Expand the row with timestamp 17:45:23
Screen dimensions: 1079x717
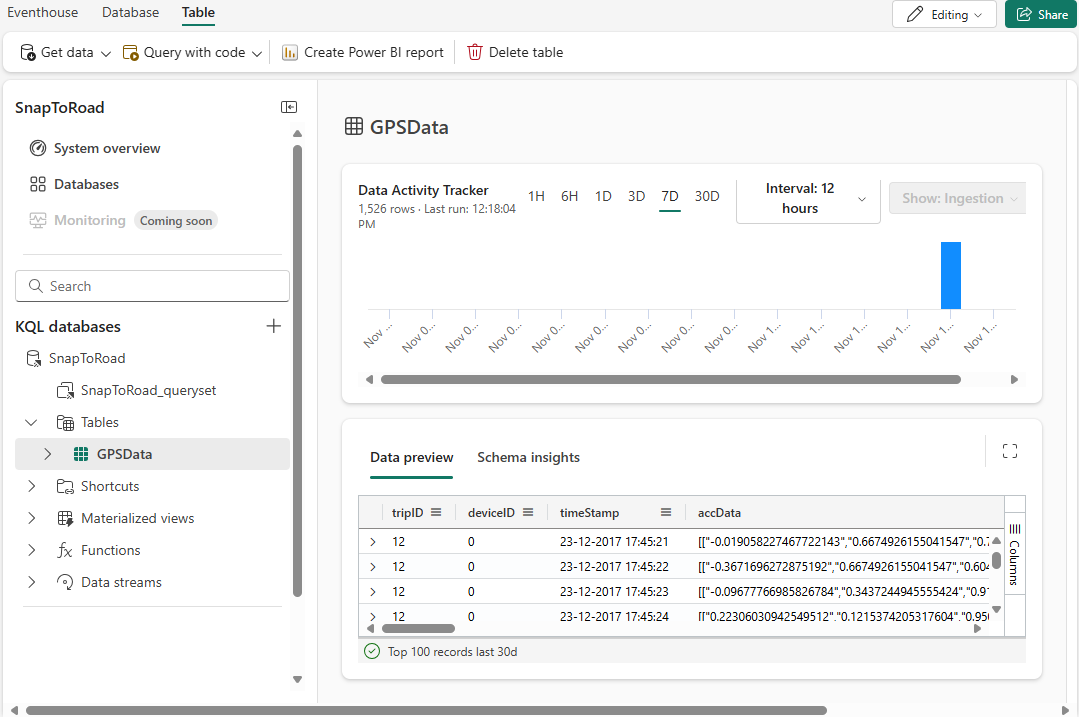(x=372, y=592)
